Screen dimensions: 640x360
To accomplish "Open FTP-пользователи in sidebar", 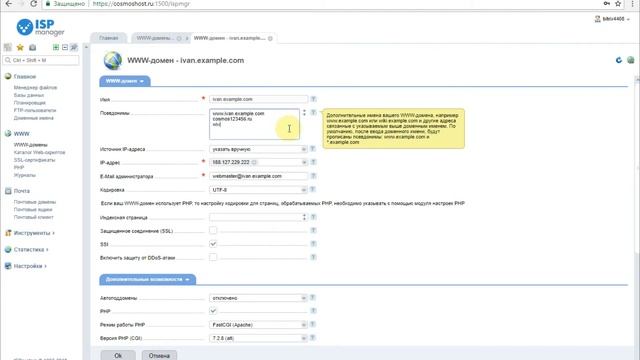I will (x=35, y=110).
